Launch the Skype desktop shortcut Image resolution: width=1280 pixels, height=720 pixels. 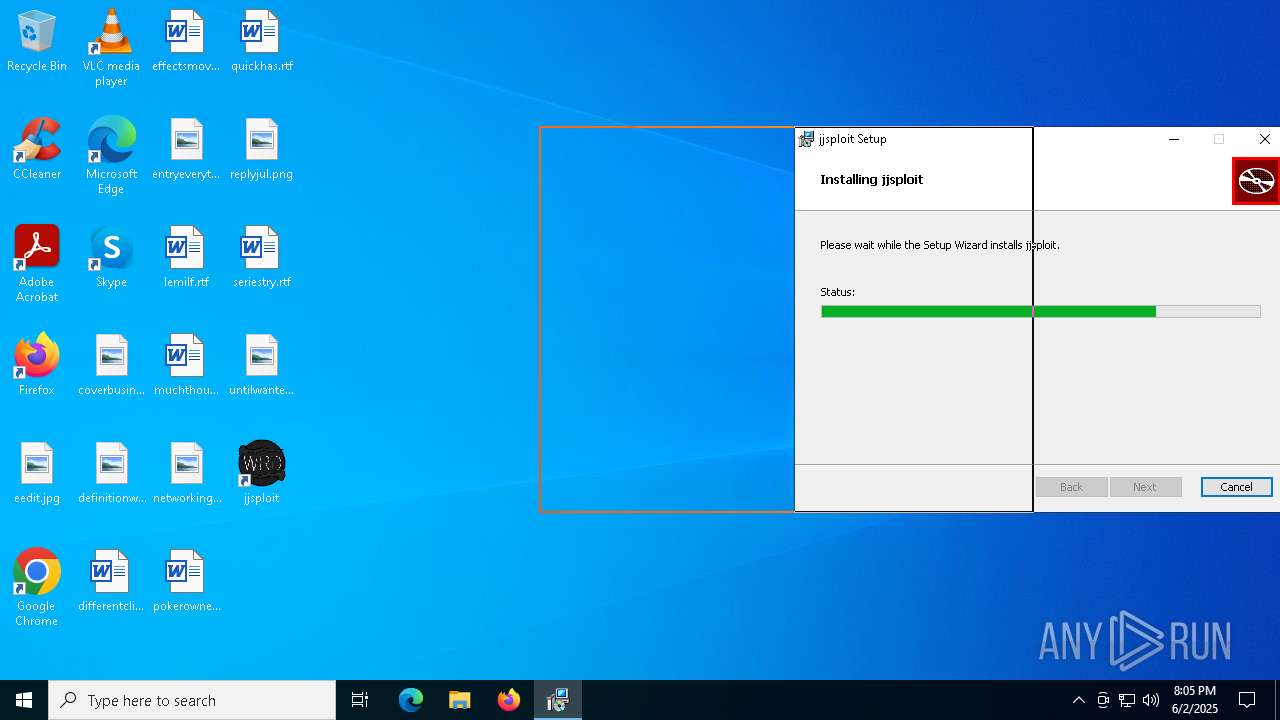pyautogui.click(x=111, y=258)
